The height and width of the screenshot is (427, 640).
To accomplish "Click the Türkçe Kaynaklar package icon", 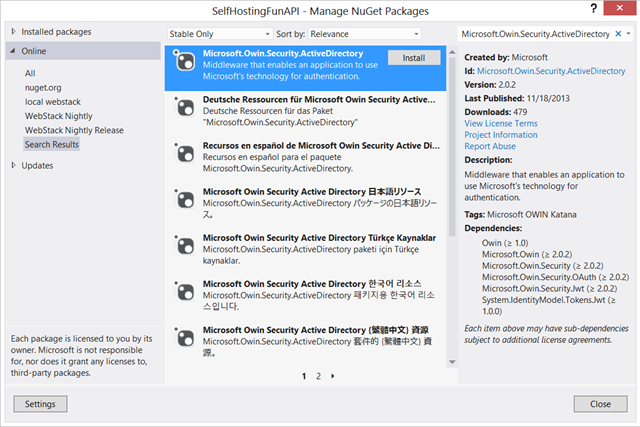I will pos(184,246).
